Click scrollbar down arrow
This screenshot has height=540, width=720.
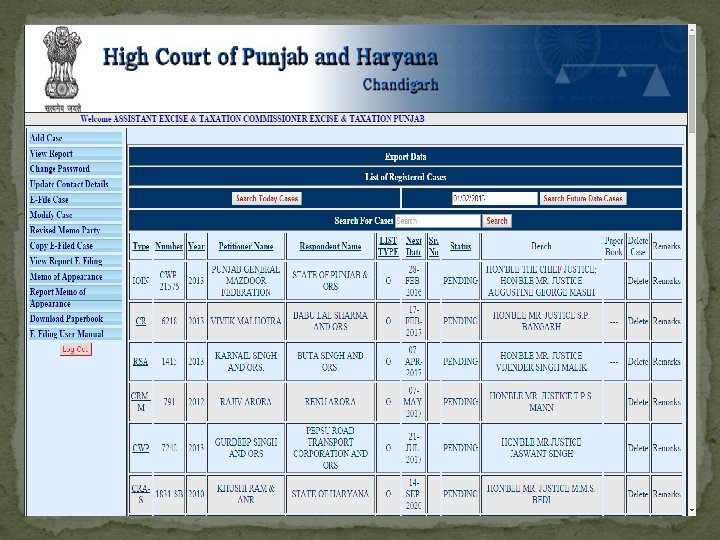[692, 510]
